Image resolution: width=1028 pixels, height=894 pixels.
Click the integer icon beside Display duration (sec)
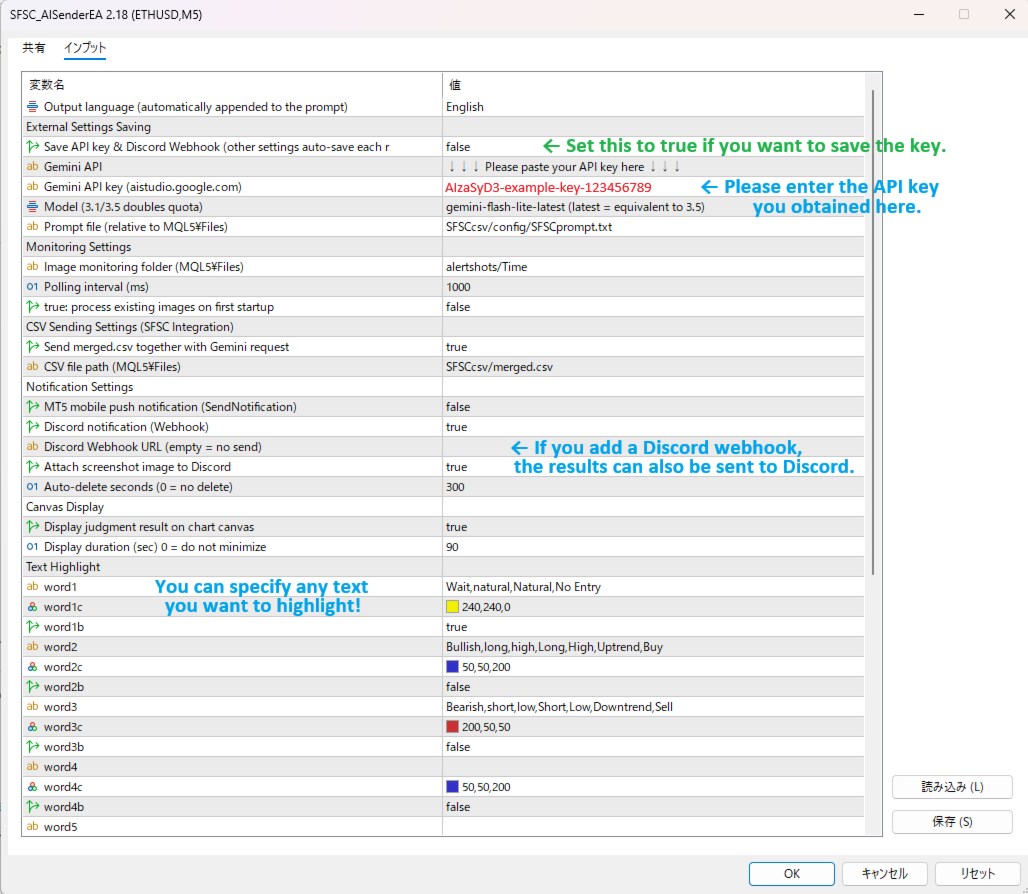[32, 547]
